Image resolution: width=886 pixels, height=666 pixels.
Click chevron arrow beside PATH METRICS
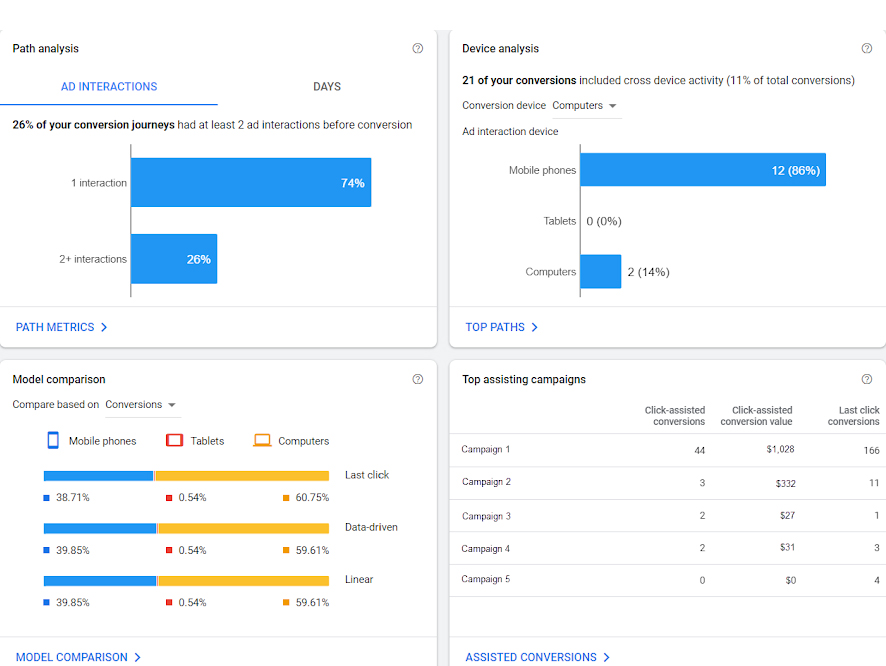pyautogui.click(x=104, y=327)
